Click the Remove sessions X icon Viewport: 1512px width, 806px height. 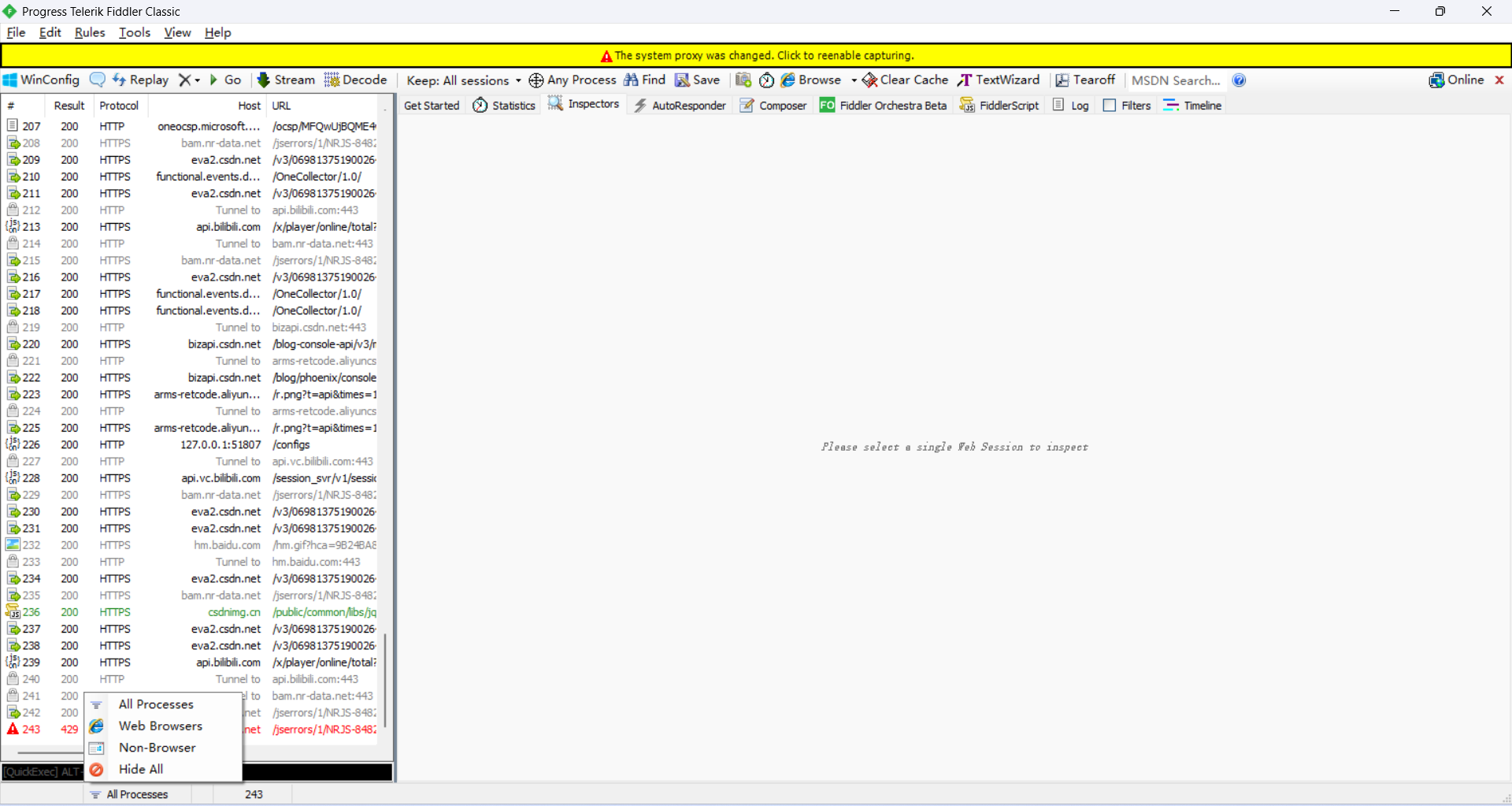185,80
